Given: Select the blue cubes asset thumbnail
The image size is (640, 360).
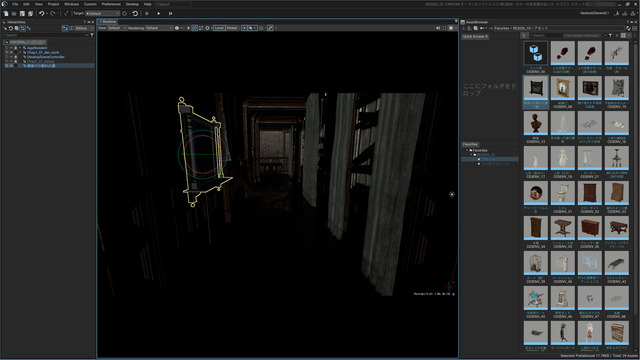Looking at the screenshot, I should (536, 53).
